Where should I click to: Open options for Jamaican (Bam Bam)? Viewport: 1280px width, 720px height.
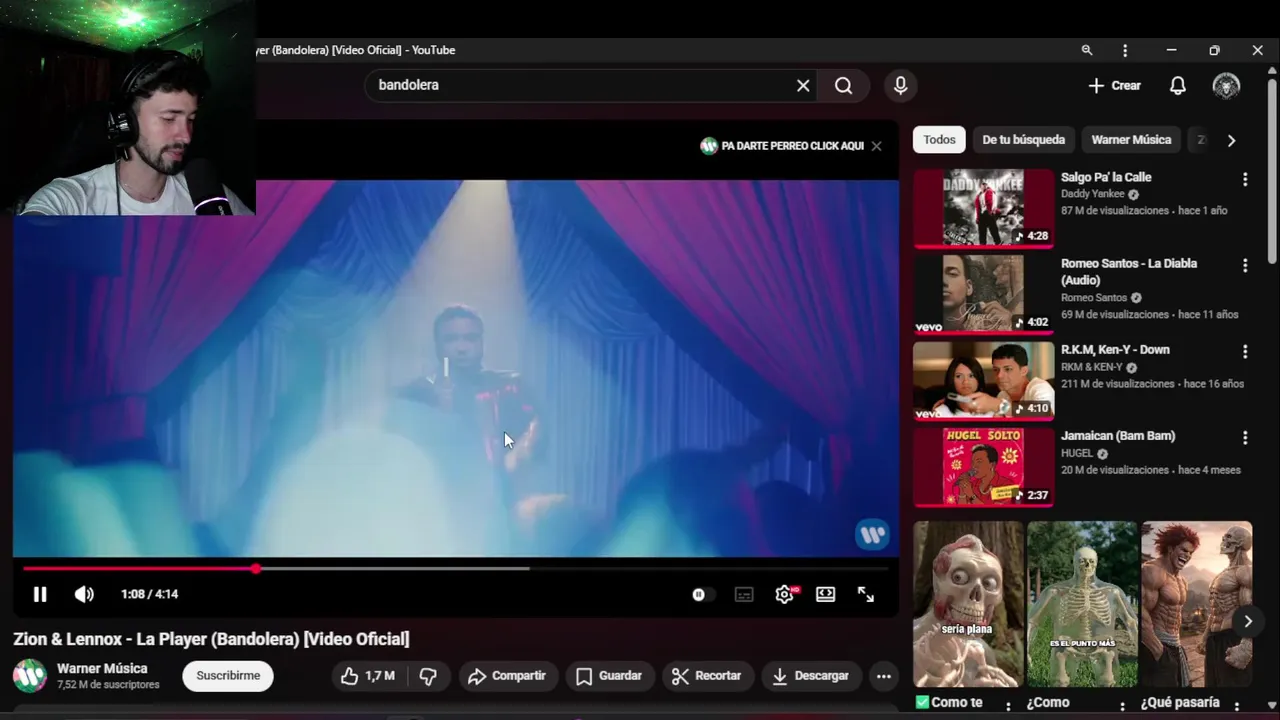tap(1245, 437)
